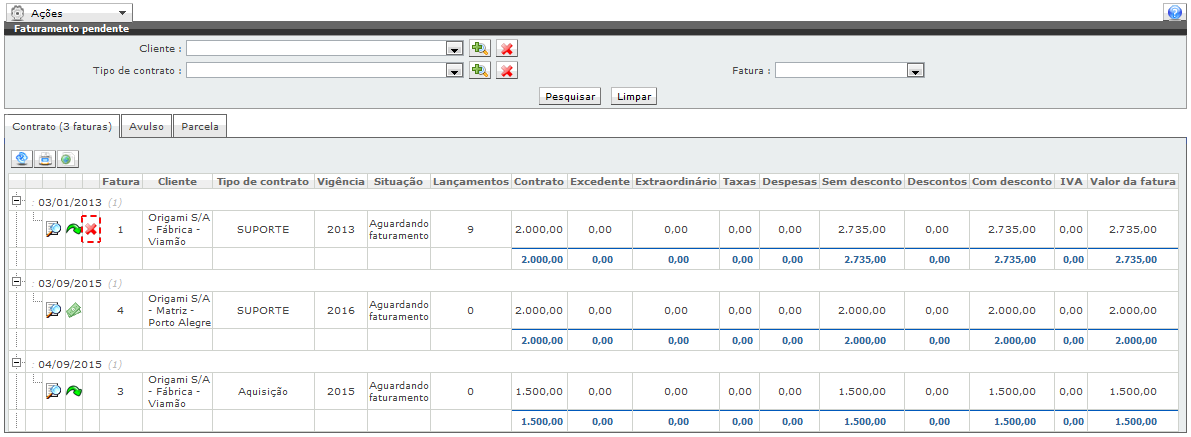Click the red X icon on fatura 1 row
This screenshot has height=437, width=1191.
(x=91, y=229)
